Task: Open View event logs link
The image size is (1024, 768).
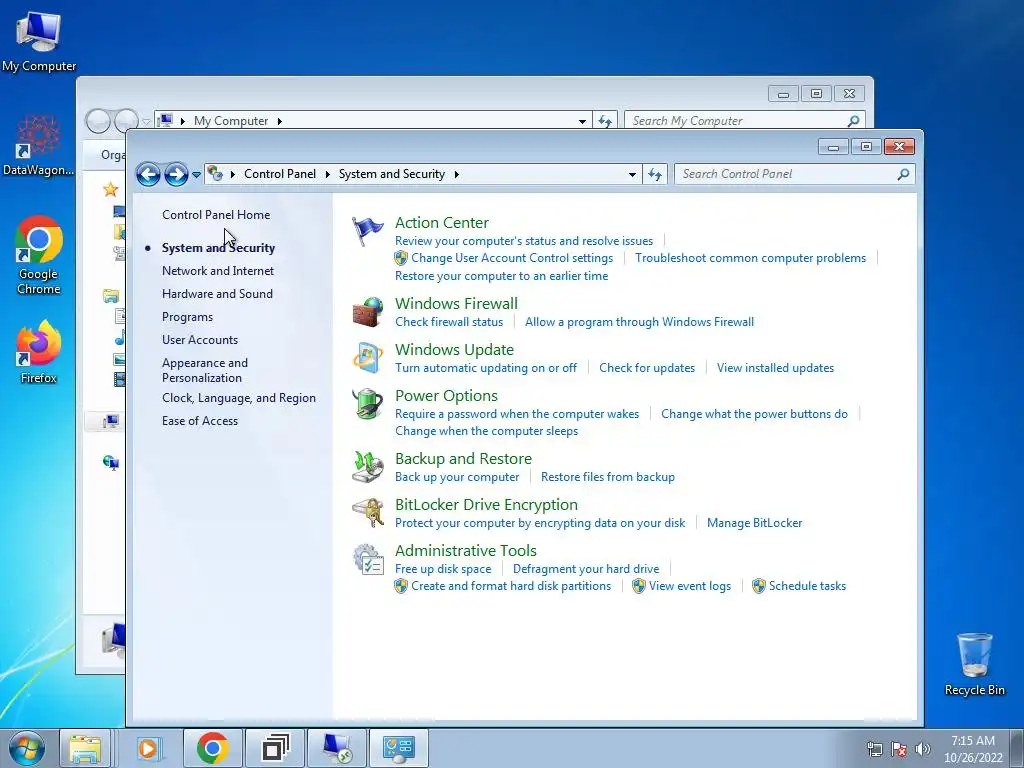Action: click(690, 586)
